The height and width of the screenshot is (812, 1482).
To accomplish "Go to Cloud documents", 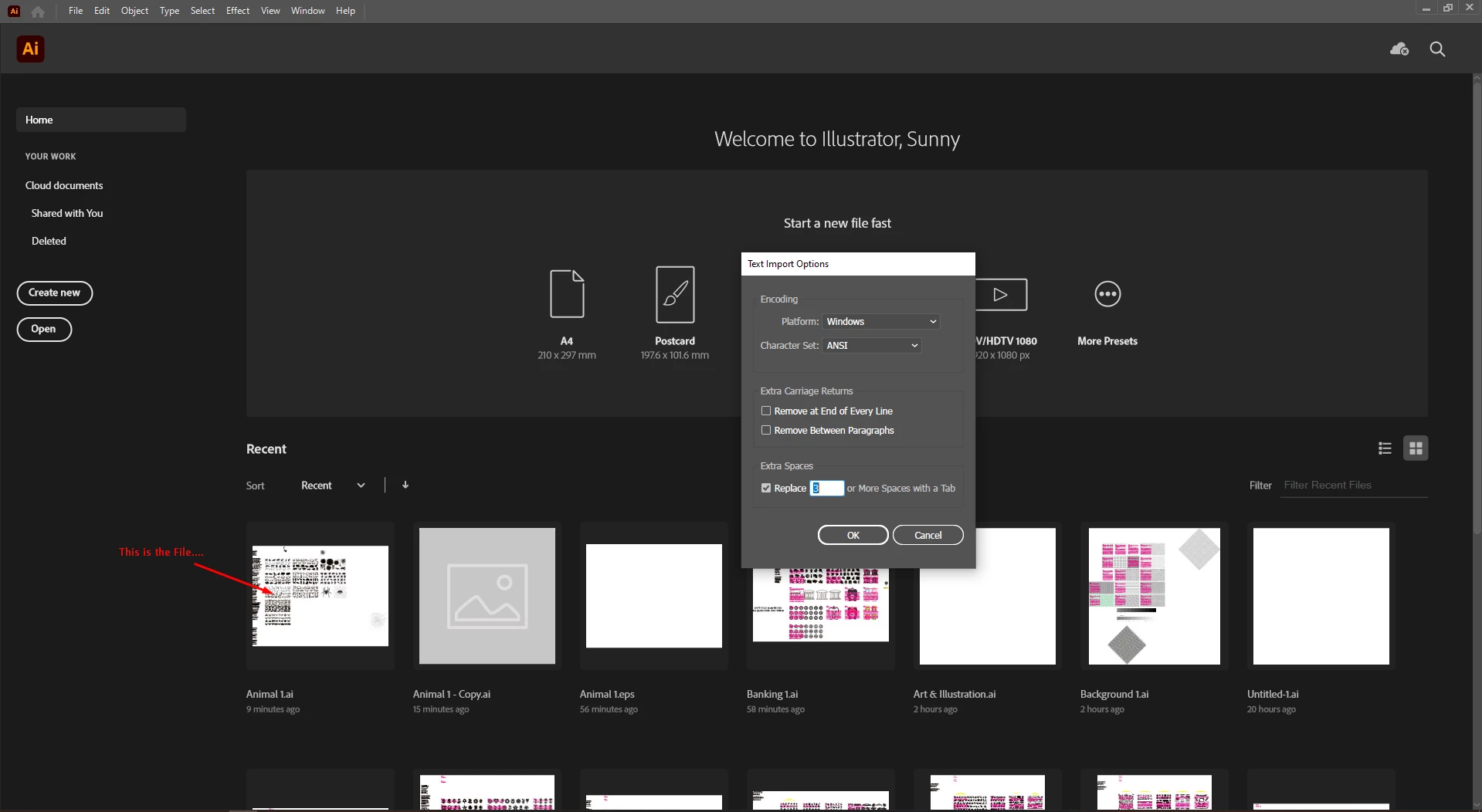I will (x=64, y=185).
